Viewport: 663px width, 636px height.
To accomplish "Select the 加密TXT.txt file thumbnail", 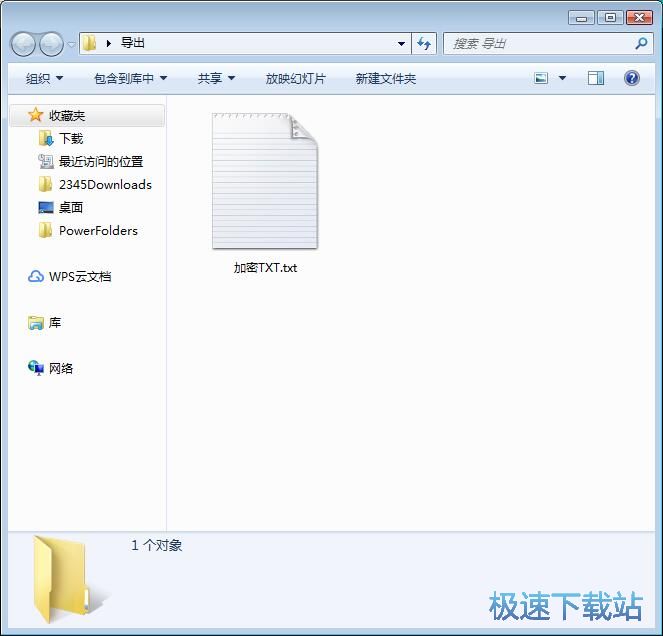I will (265, 181).
